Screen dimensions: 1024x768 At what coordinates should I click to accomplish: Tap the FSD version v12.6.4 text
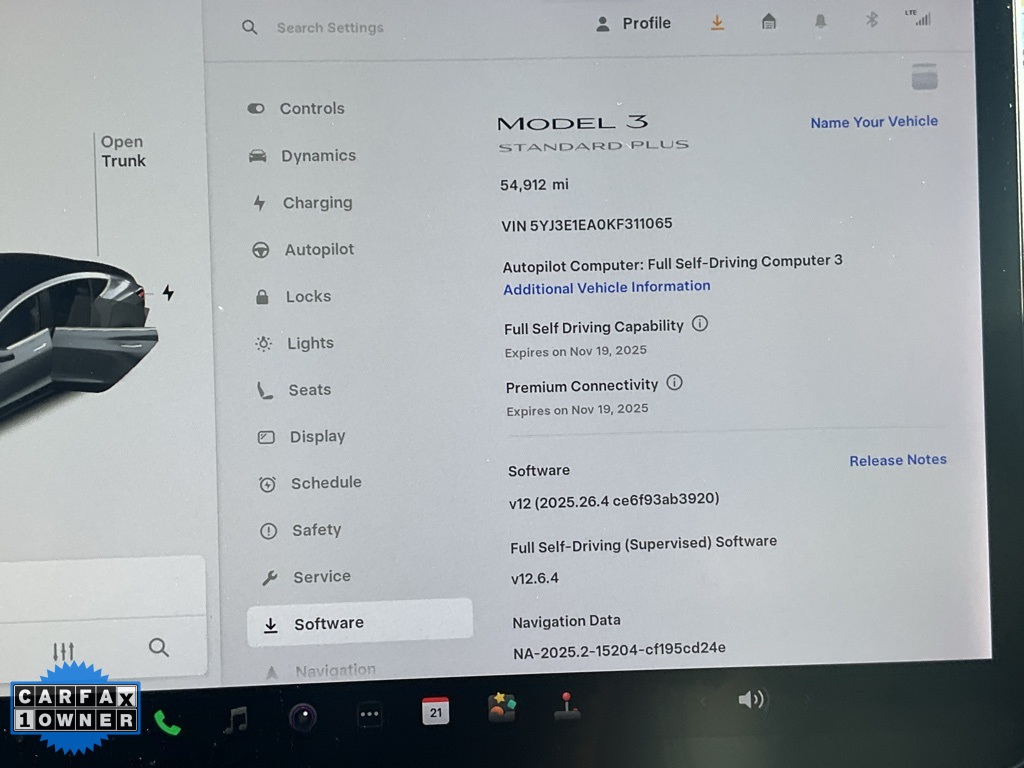pyautogui.click(x=534, y=579)
